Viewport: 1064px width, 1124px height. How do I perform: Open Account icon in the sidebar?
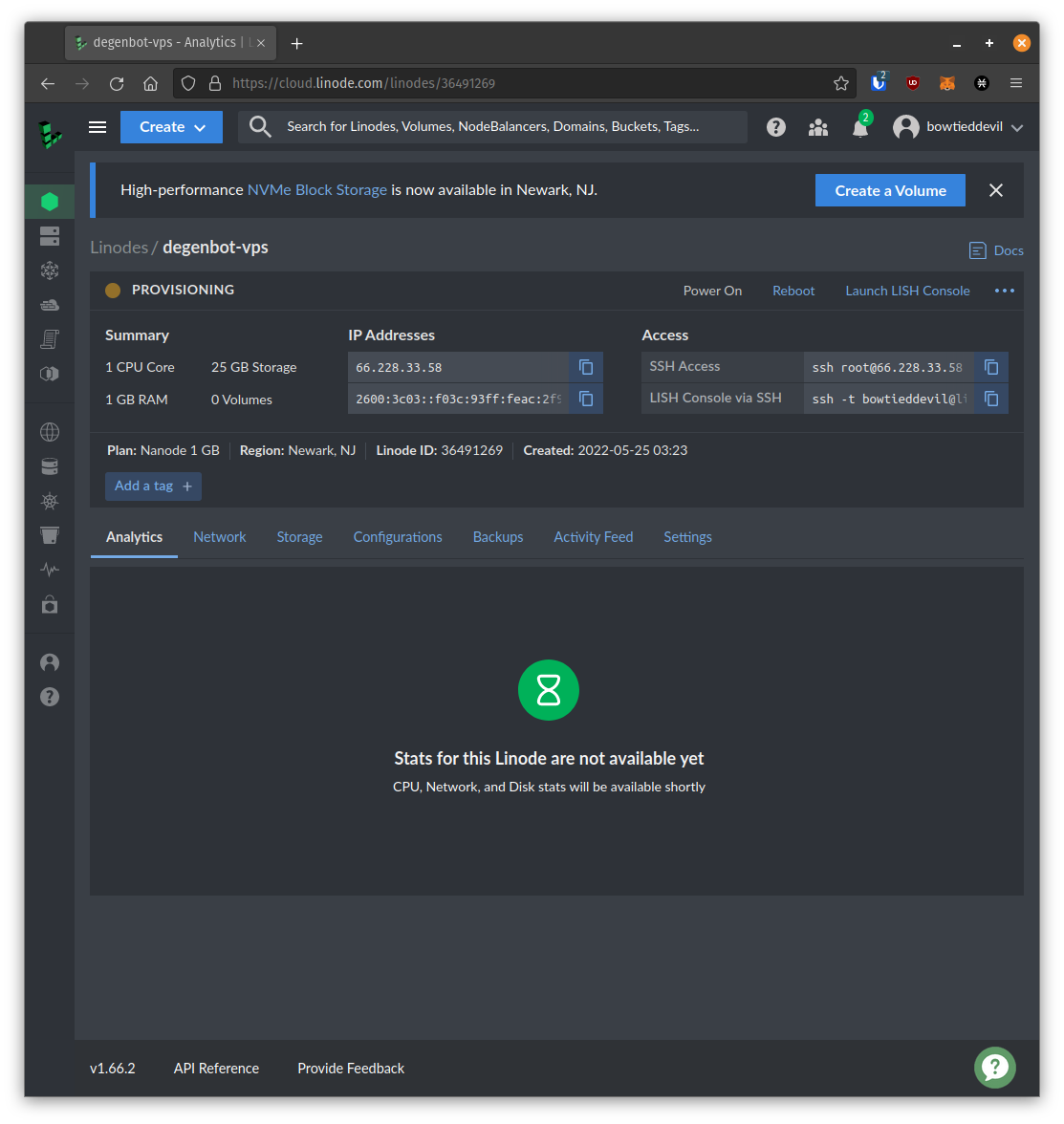point(50,662)
